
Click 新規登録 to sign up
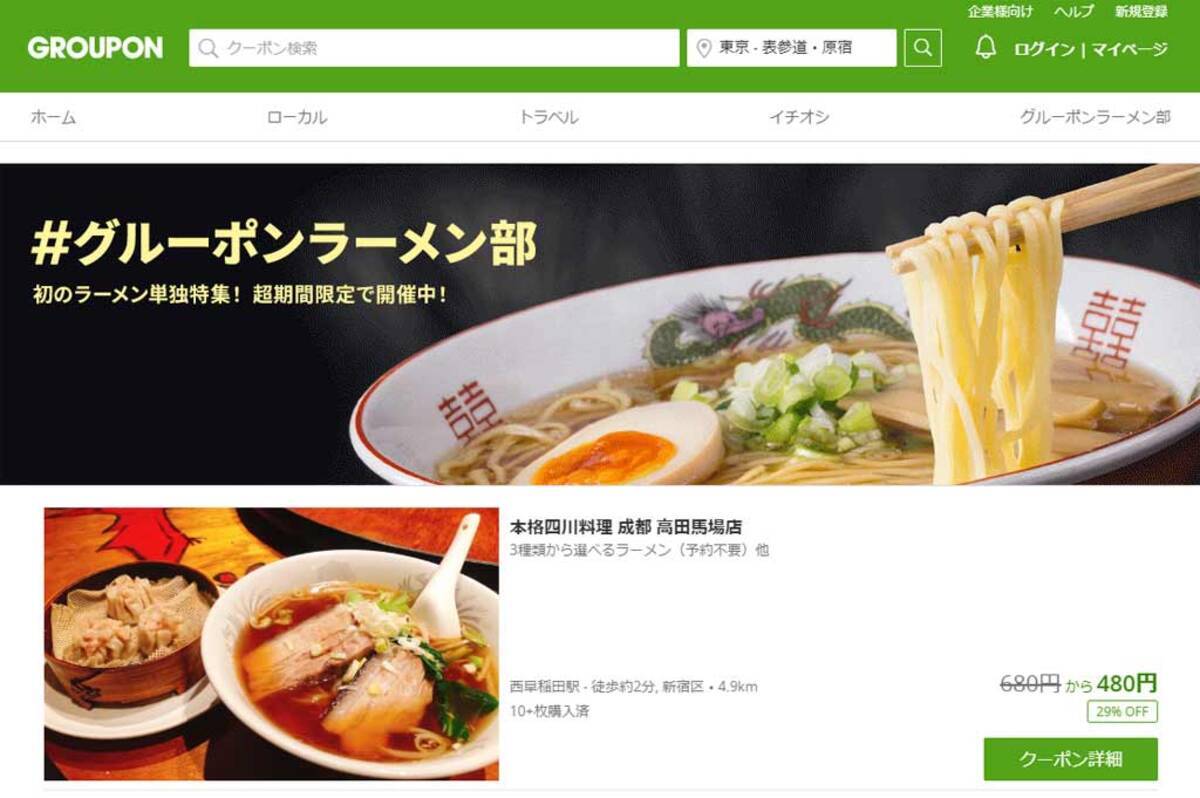1141,12
